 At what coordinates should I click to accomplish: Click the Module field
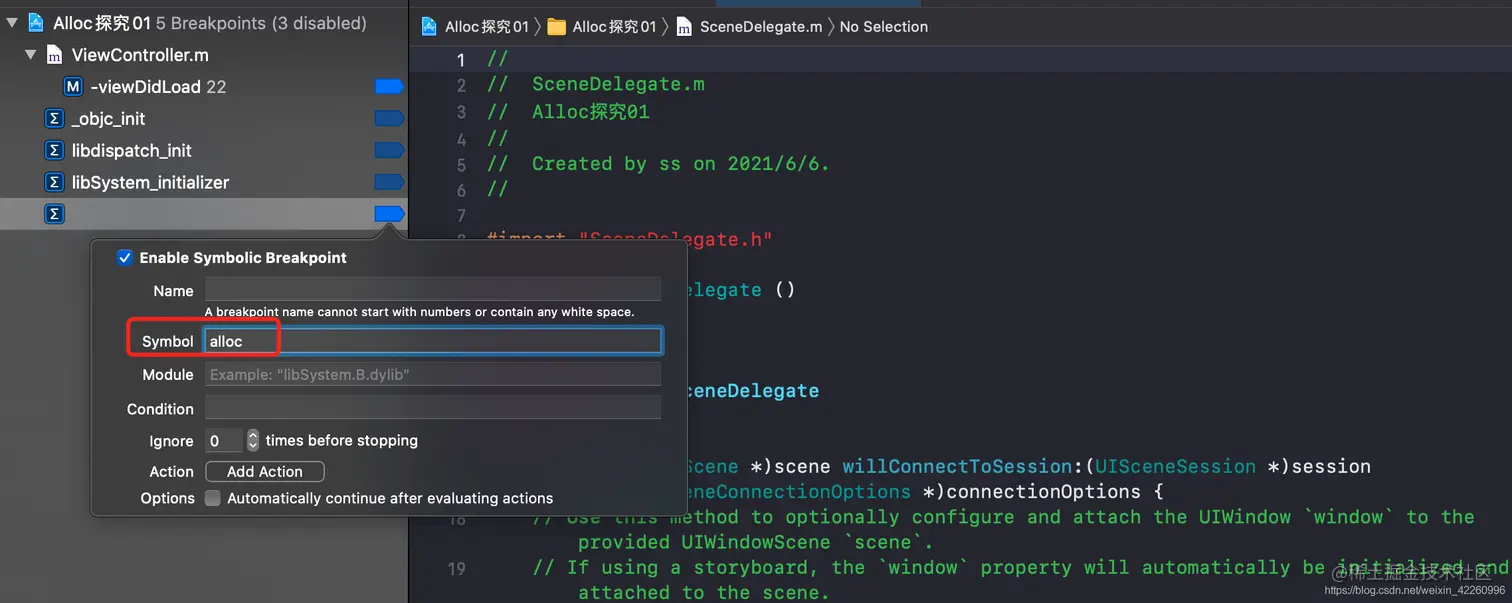click(x=433, y=375)
